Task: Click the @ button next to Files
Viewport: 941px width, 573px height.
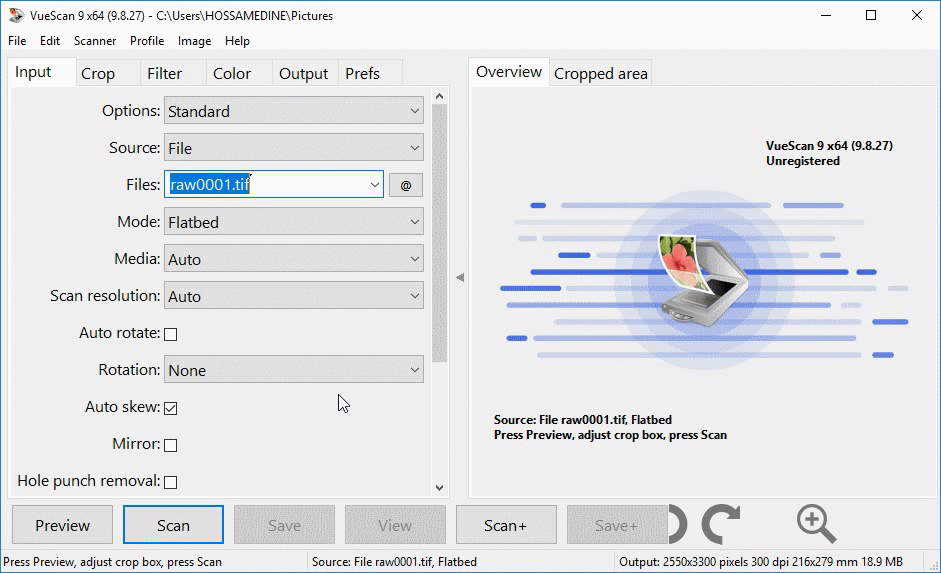Action: point(406,185)
